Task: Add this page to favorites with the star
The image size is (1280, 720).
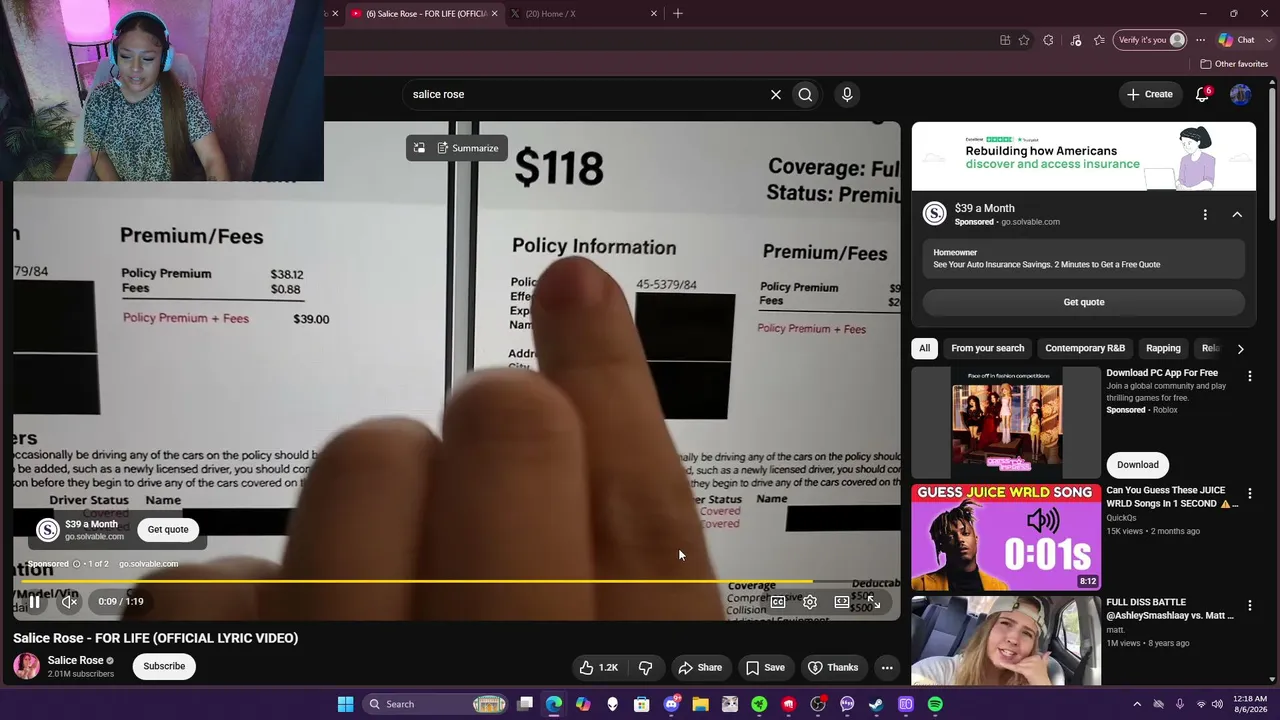Action: 1024,40
